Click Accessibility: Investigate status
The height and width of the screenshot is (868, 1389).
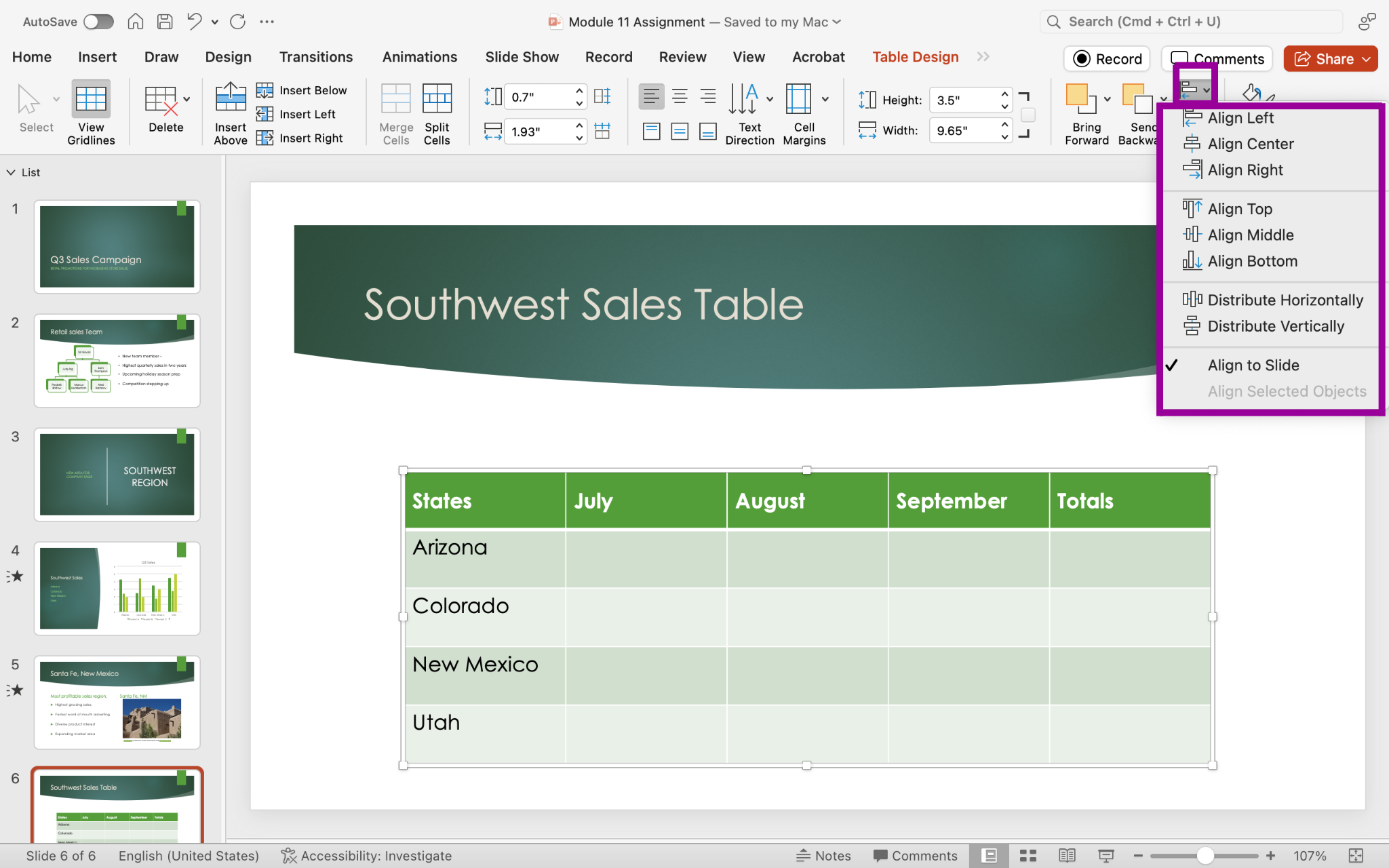366,856
